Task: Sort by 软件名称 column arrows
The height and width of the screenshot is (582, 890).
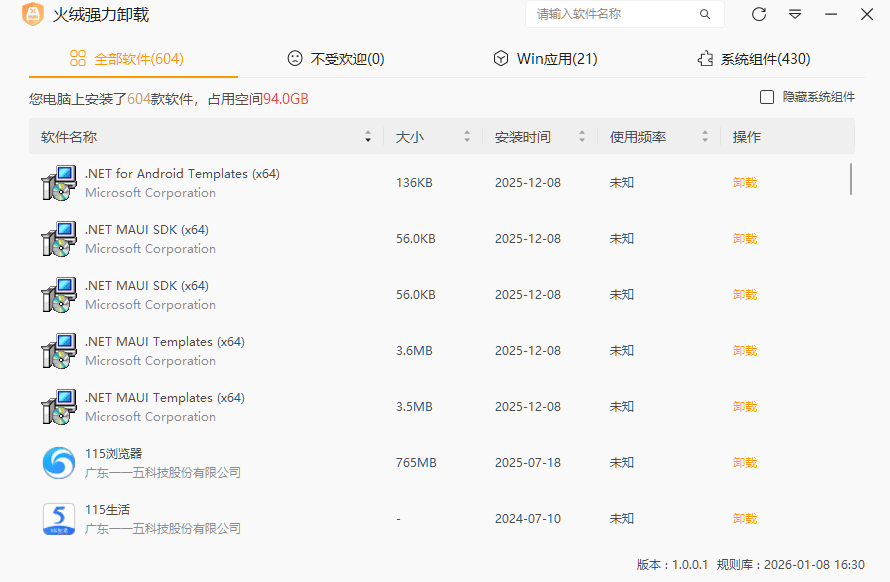Action: (x=368, y=137)
